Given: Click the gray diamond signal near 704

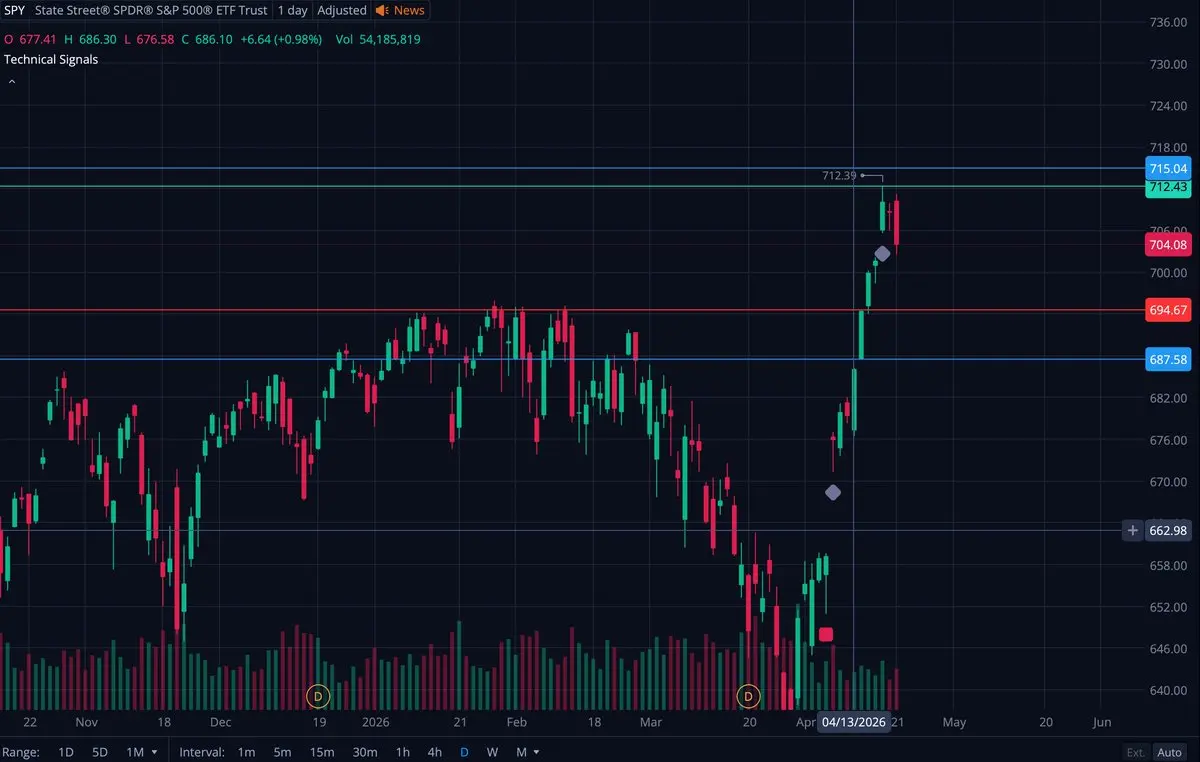Looking at the screenshot, I should click(882, 254).
